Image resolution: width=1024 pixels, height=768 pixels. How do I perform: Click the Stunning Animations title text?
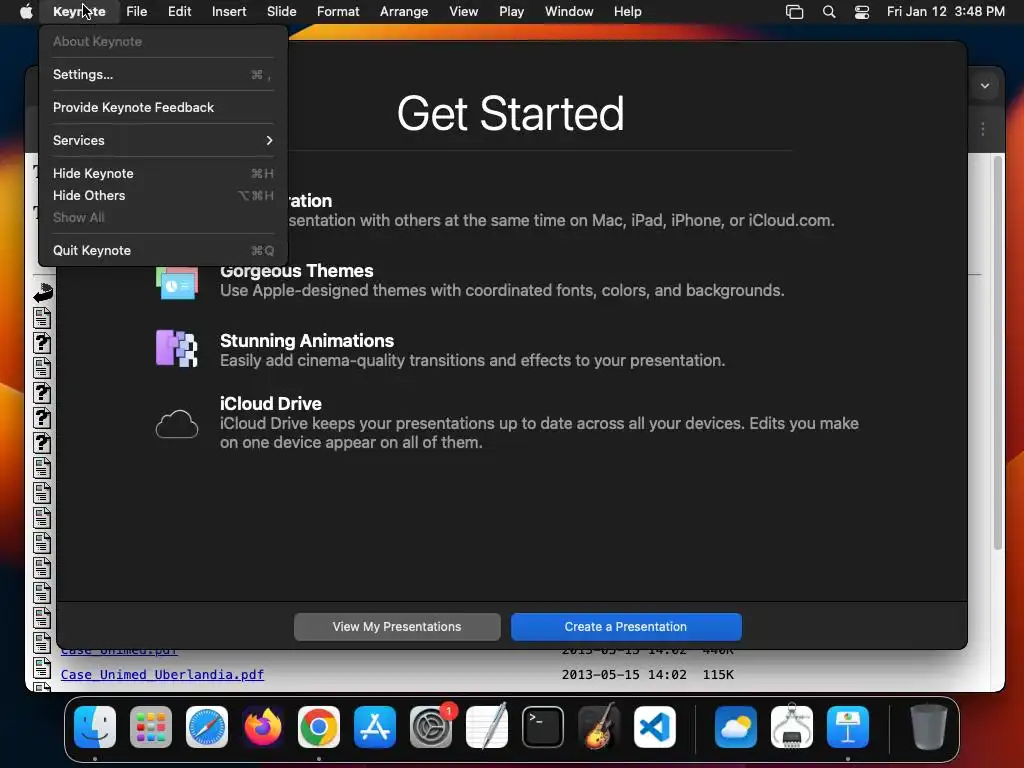pos(307,341)
